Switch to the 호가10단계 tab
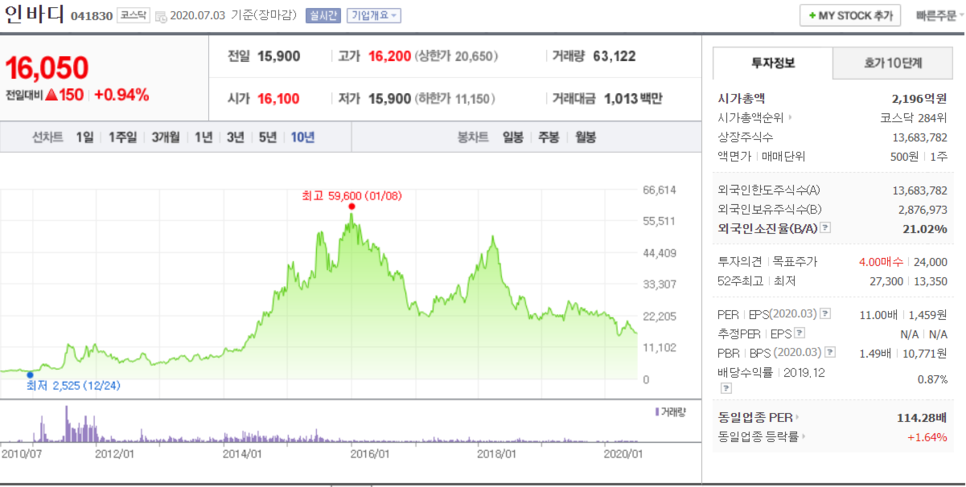Viewport: 966px width, 487px height. [x=893, y=63]
